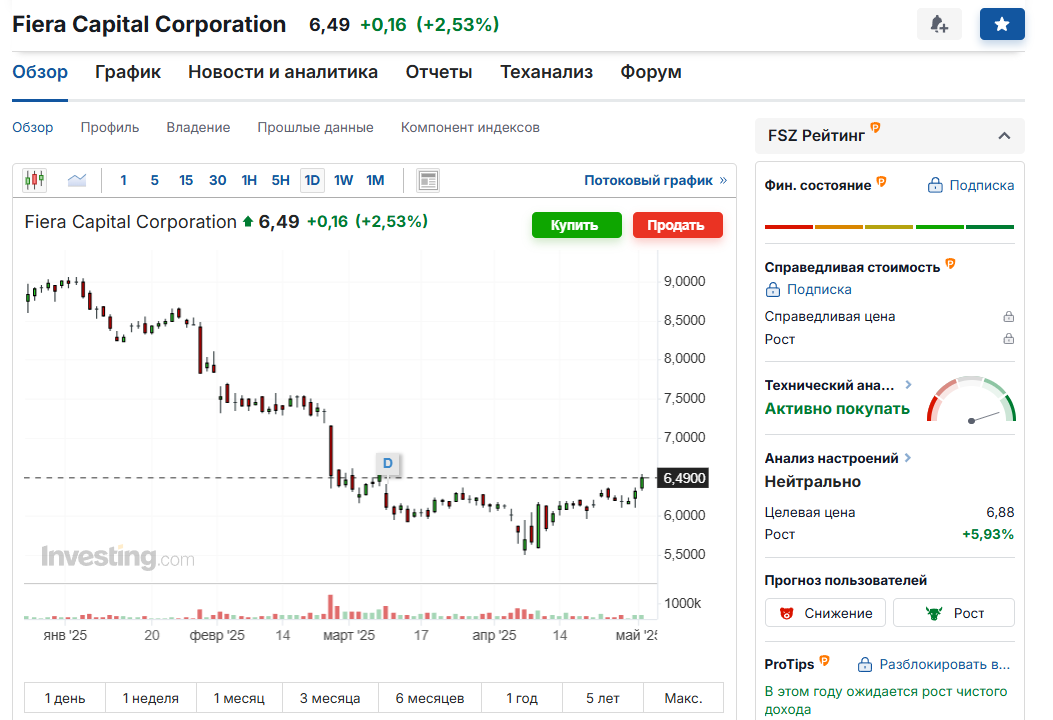Select the 1 день chart range
The width and height of the screenshot is (1053, 720).
(x=64, y=698)
